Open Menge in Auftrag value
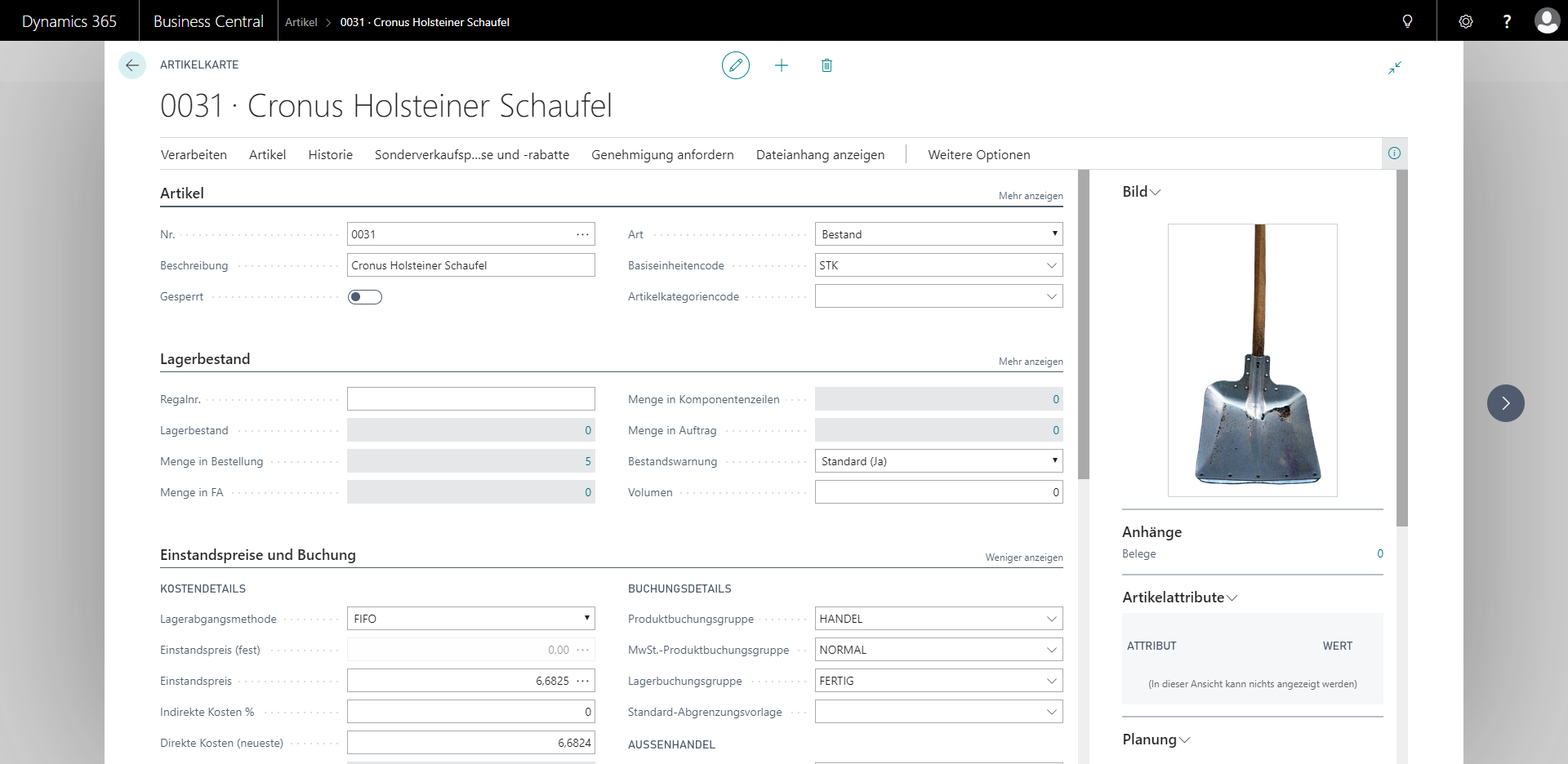This screenshot has width=1568, height=764. point(1055,430)
